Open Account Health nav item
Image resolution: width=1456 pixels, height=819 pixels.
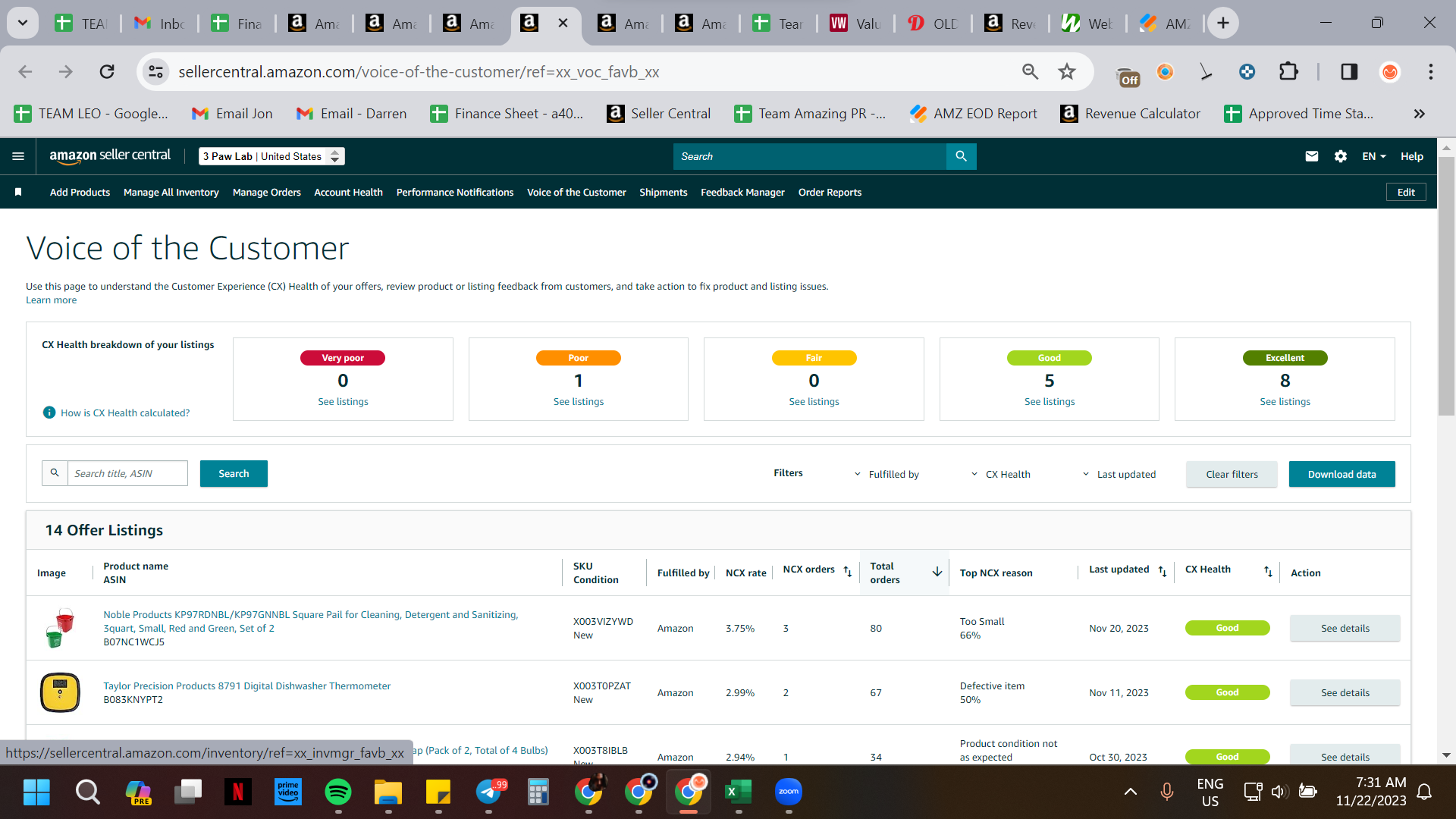[x=348, y=193]
